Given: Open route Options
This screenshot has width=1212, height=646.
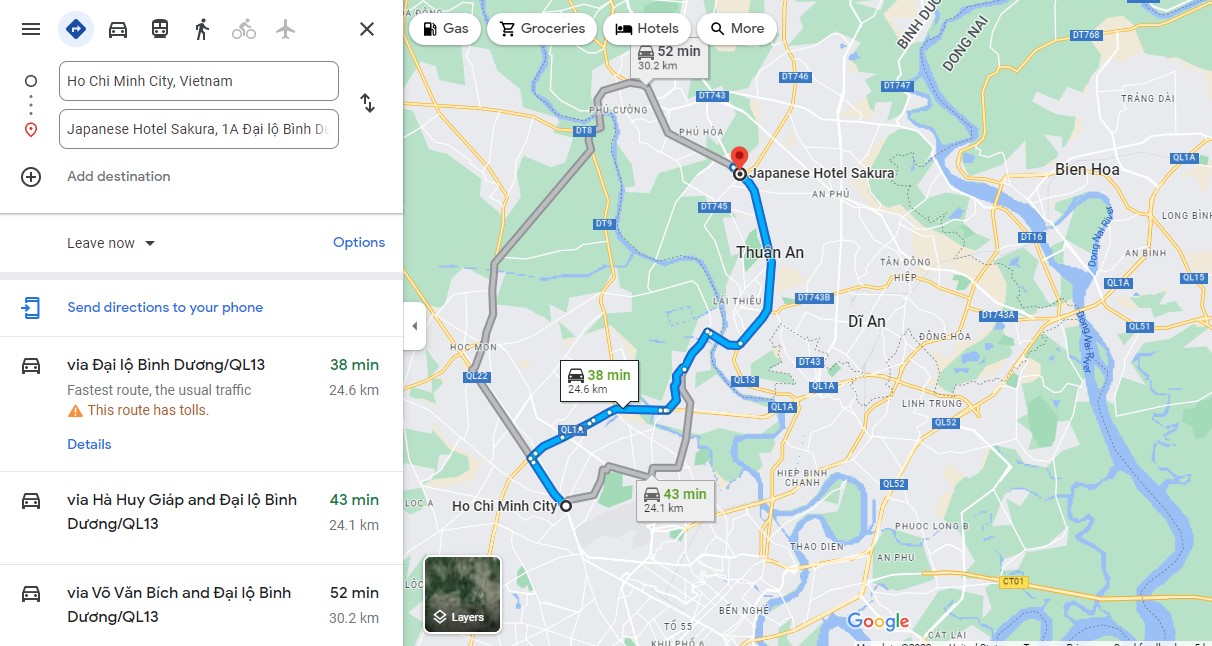Looking at the screenshot, I should point(359,242).
